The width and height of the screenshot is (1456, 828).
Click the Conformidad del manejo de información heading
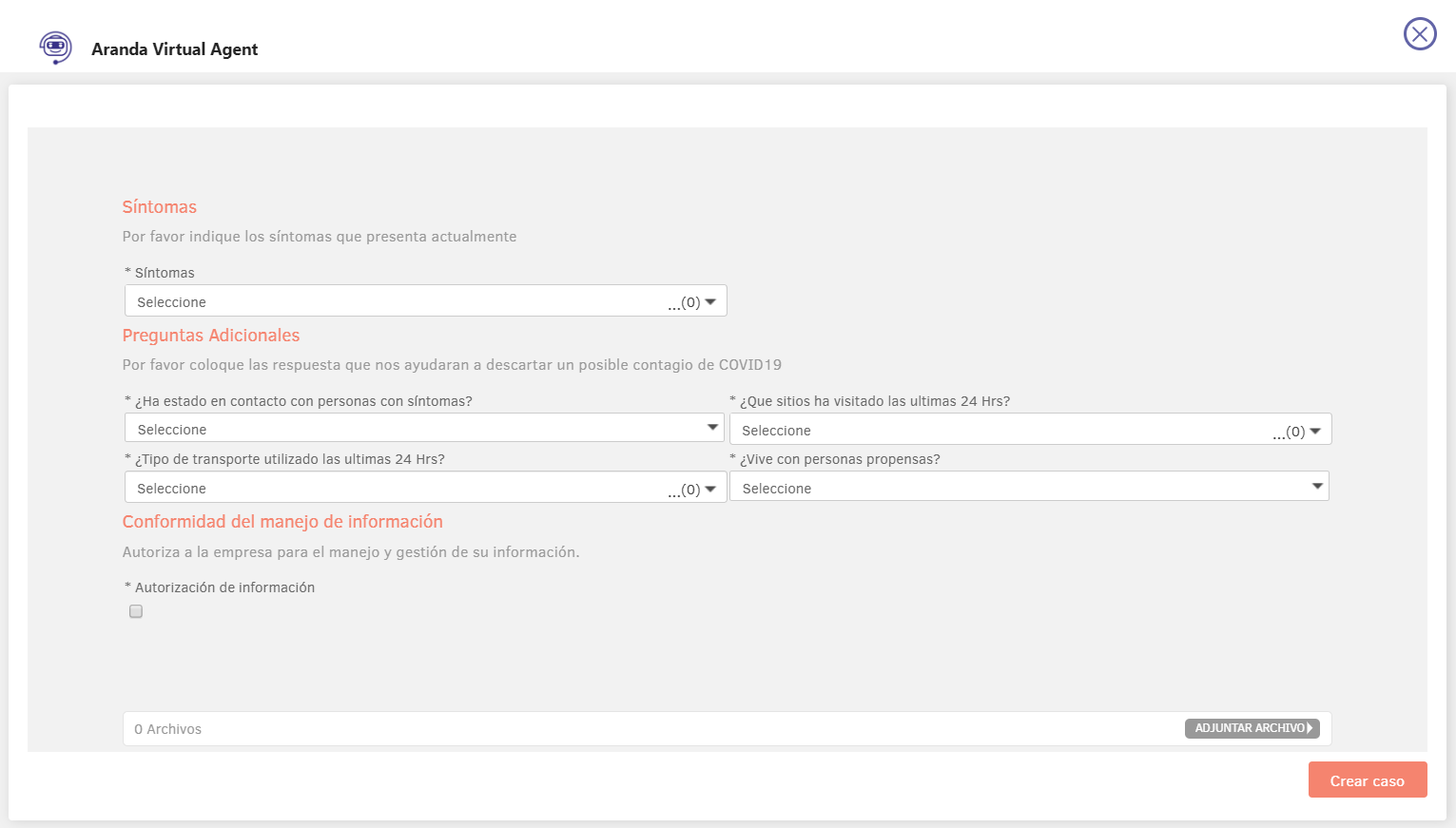click(282, 522)
